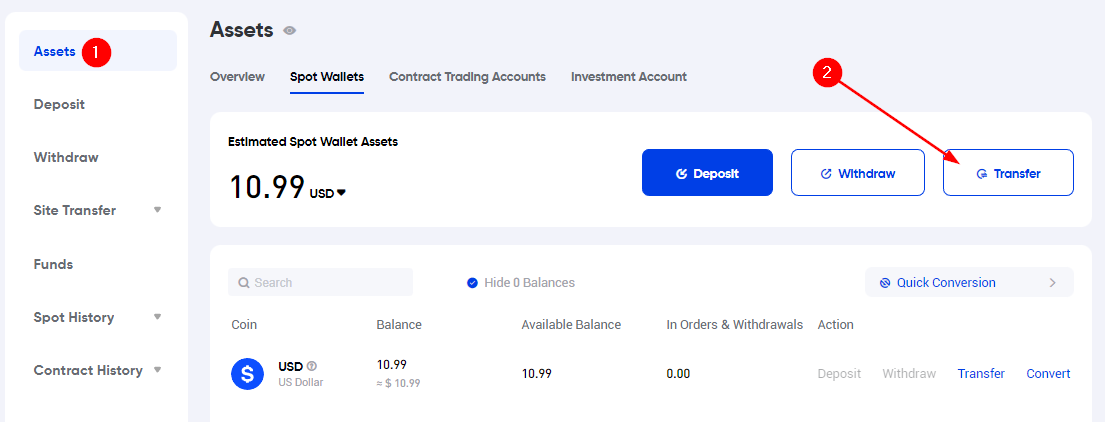This screenshot has height=422, width=1105.
Task: Click the 0.00 in orders value
Action: (678, 373)
